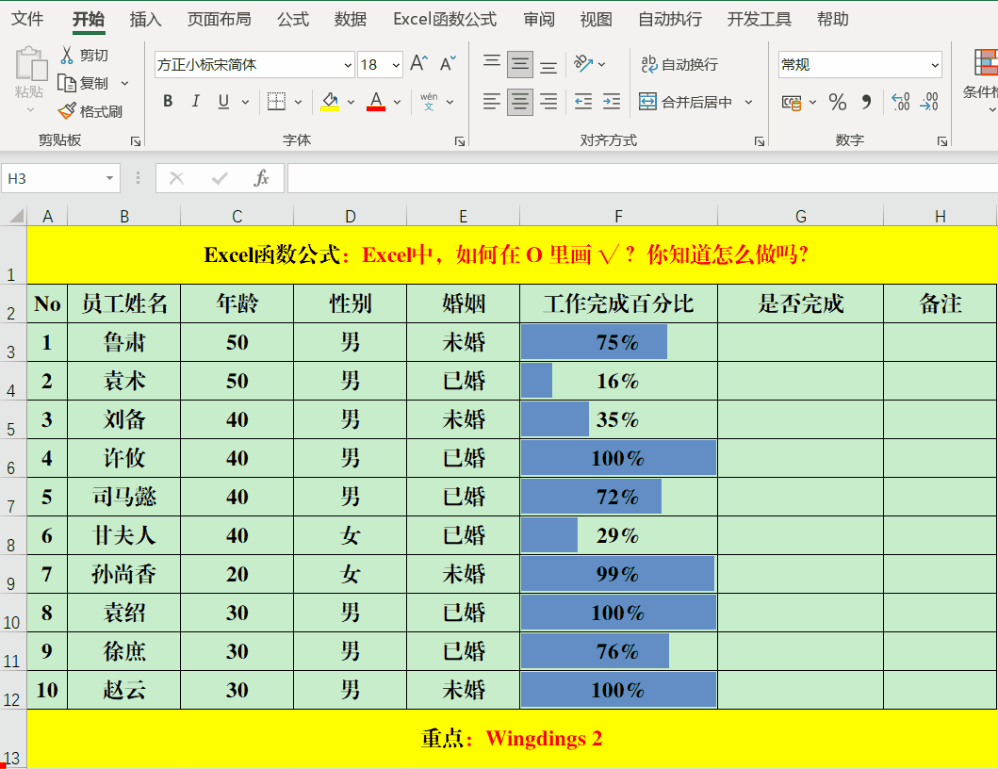Apply comma style number format
This screenshot has height=769, width=998.
pyautogui.click(x=866, y=102)
